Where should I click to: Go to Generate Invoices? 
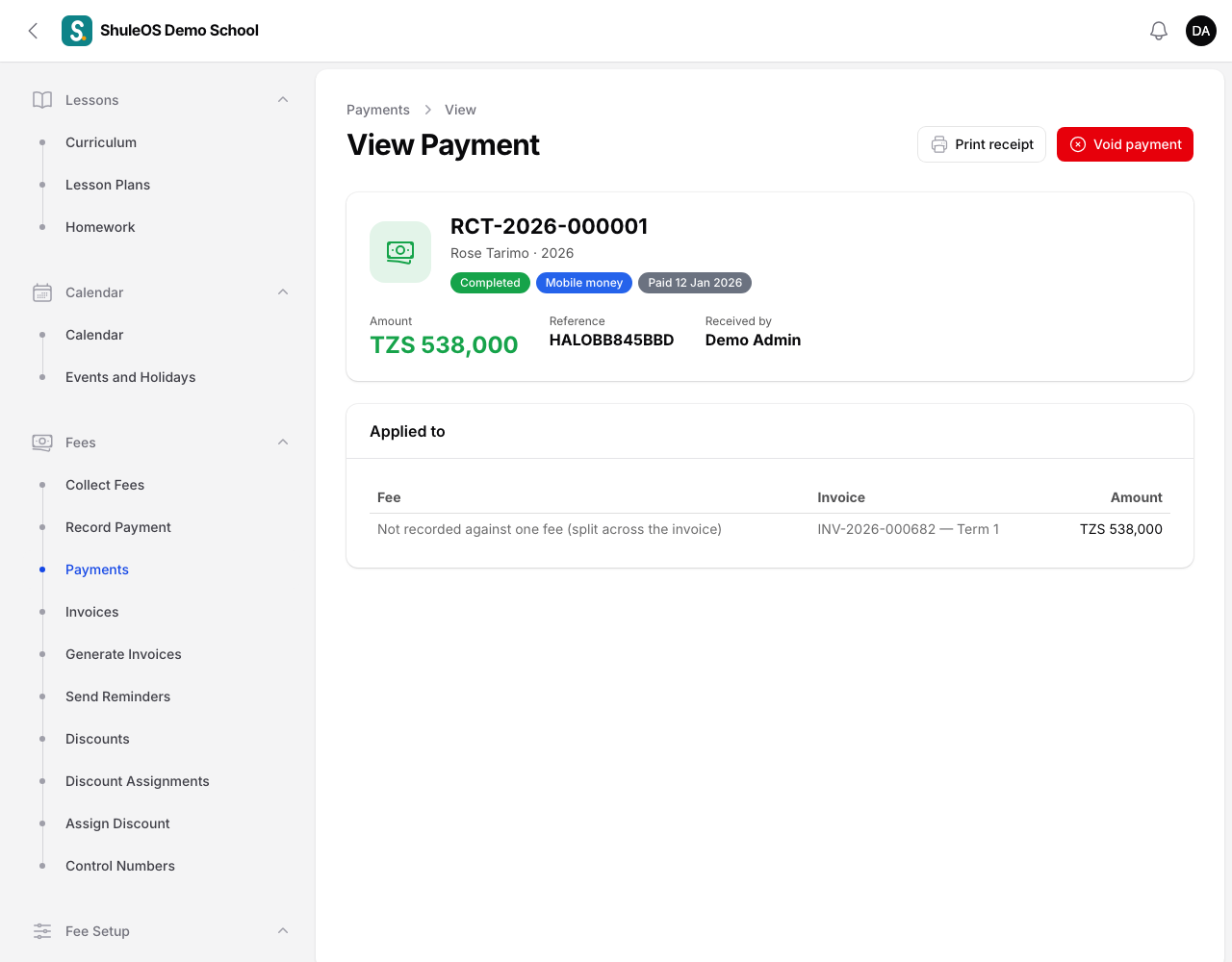point(123,654)
